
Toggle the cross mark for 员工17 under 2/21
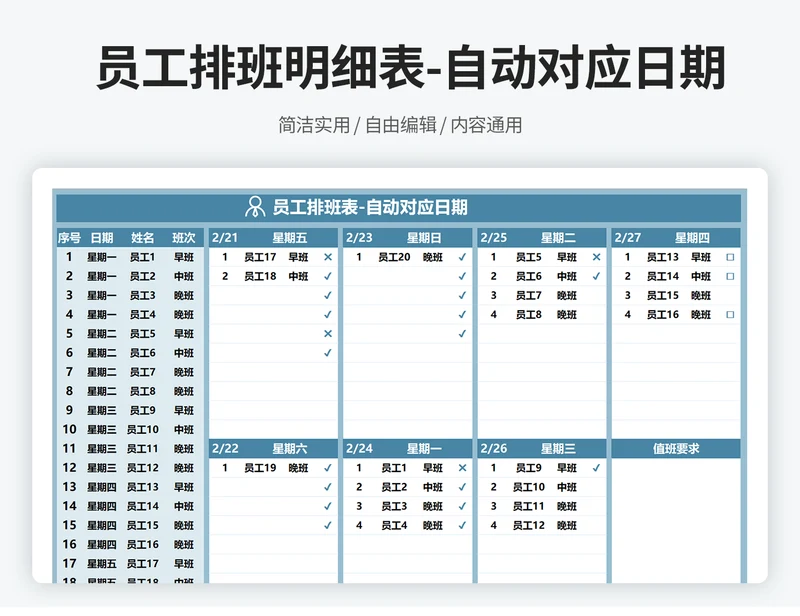(328, 257)
